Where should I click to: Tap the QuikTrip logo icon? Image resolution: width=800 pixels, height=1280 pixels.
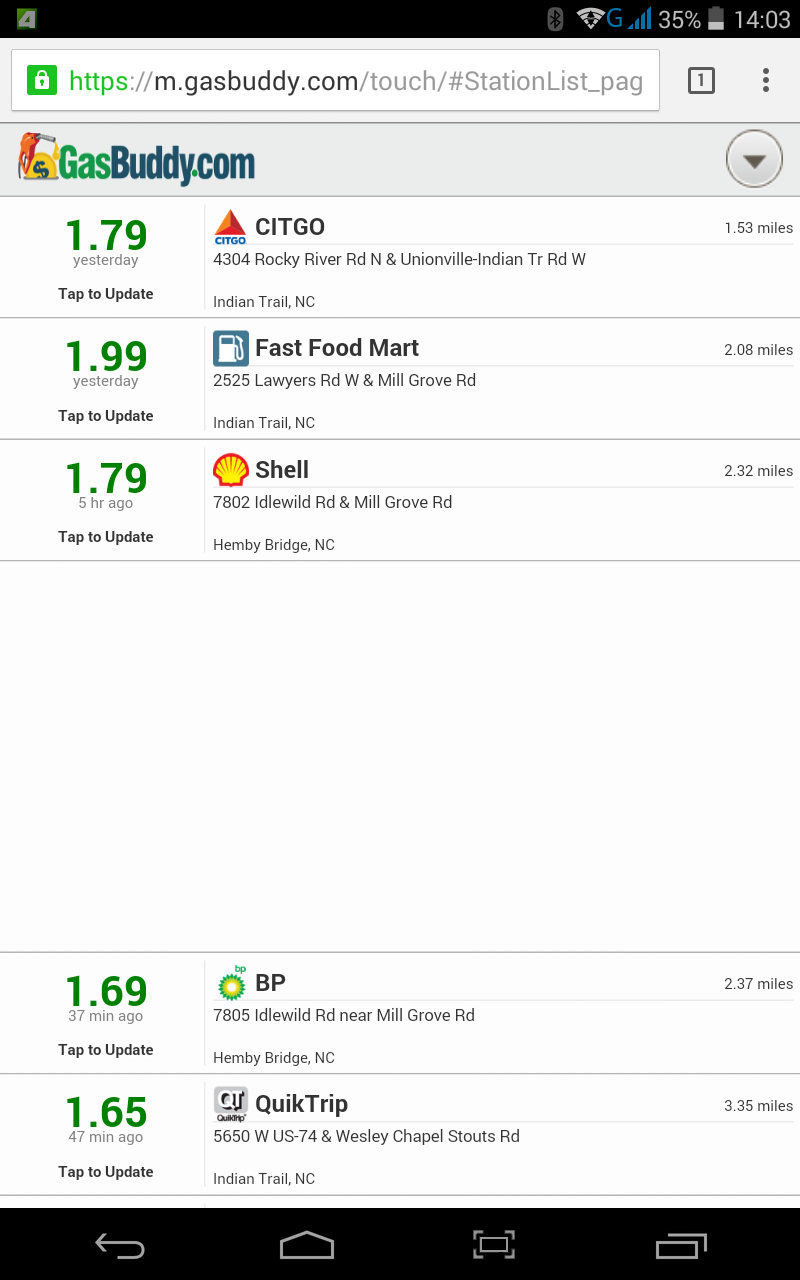click(x=230, y=1104)
